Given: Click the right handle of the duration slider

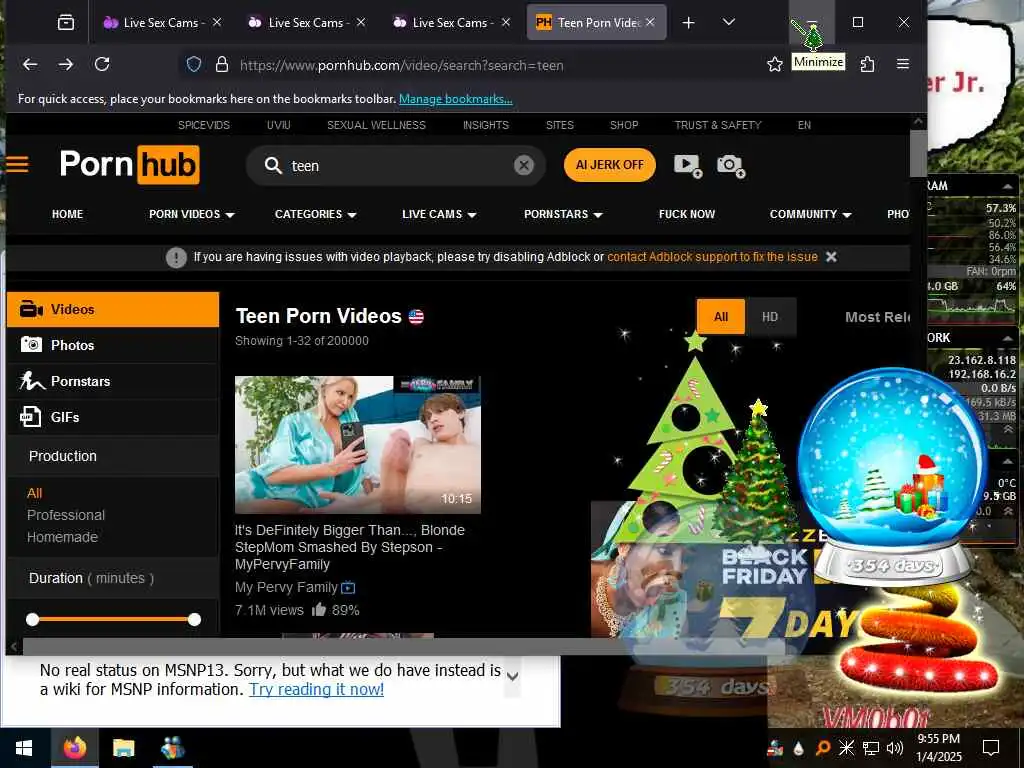Looking at the screenshot, I should pos(194,620).
